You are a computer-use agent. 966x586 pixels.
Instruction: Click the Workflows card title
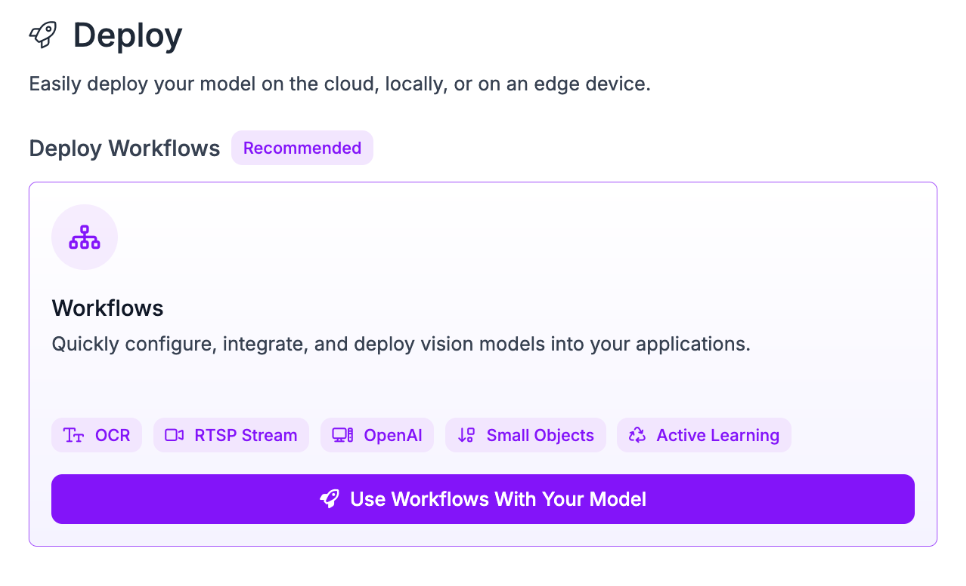(x=107, y=307)
